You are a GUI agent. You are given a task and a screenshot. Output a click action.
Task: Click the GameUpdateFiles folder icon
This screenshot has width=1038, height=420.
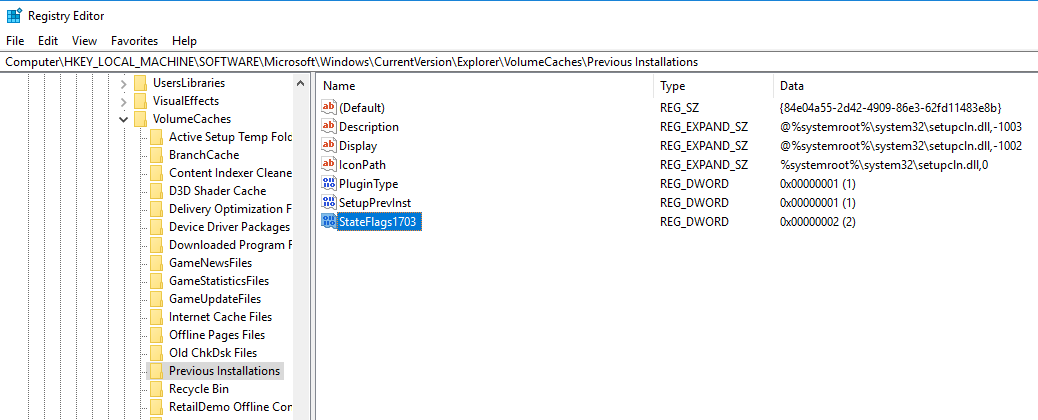coord(156,299)
